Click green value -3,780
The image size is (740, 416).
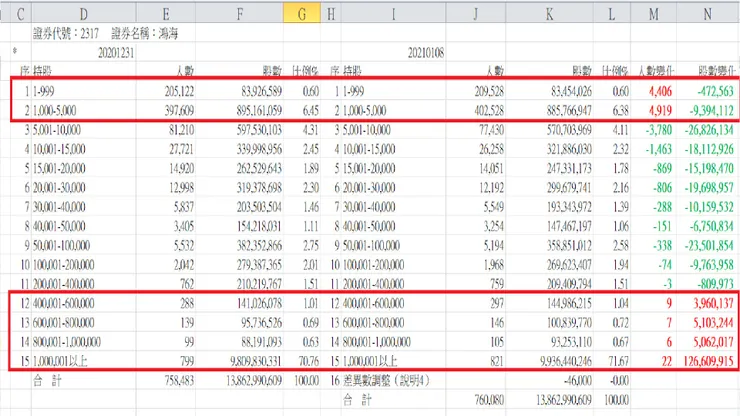(658, 130)
